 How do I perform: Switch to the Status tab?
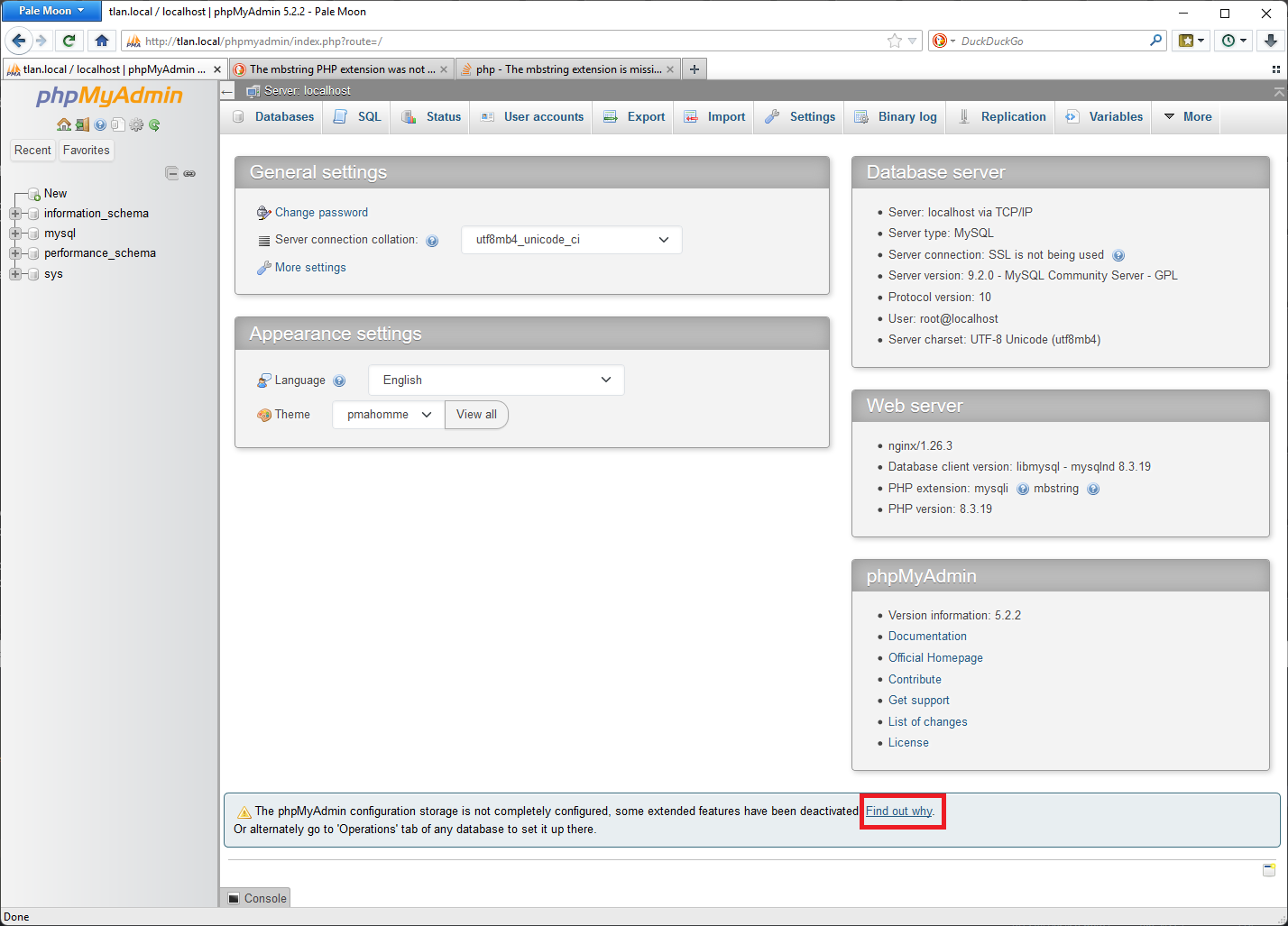tap(431, 117)
